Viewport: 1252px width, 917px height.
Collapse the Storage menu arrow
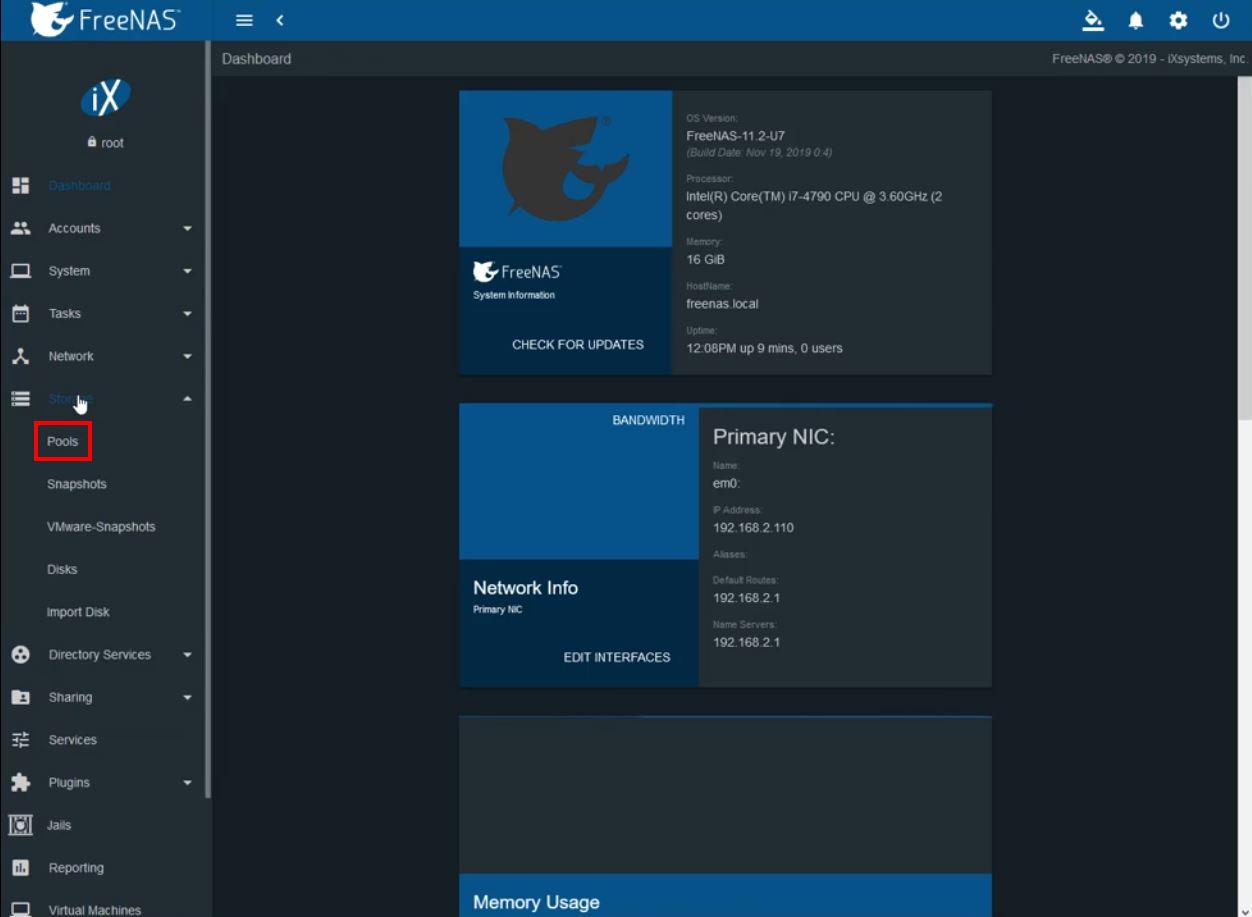click(x=187, y=399)
